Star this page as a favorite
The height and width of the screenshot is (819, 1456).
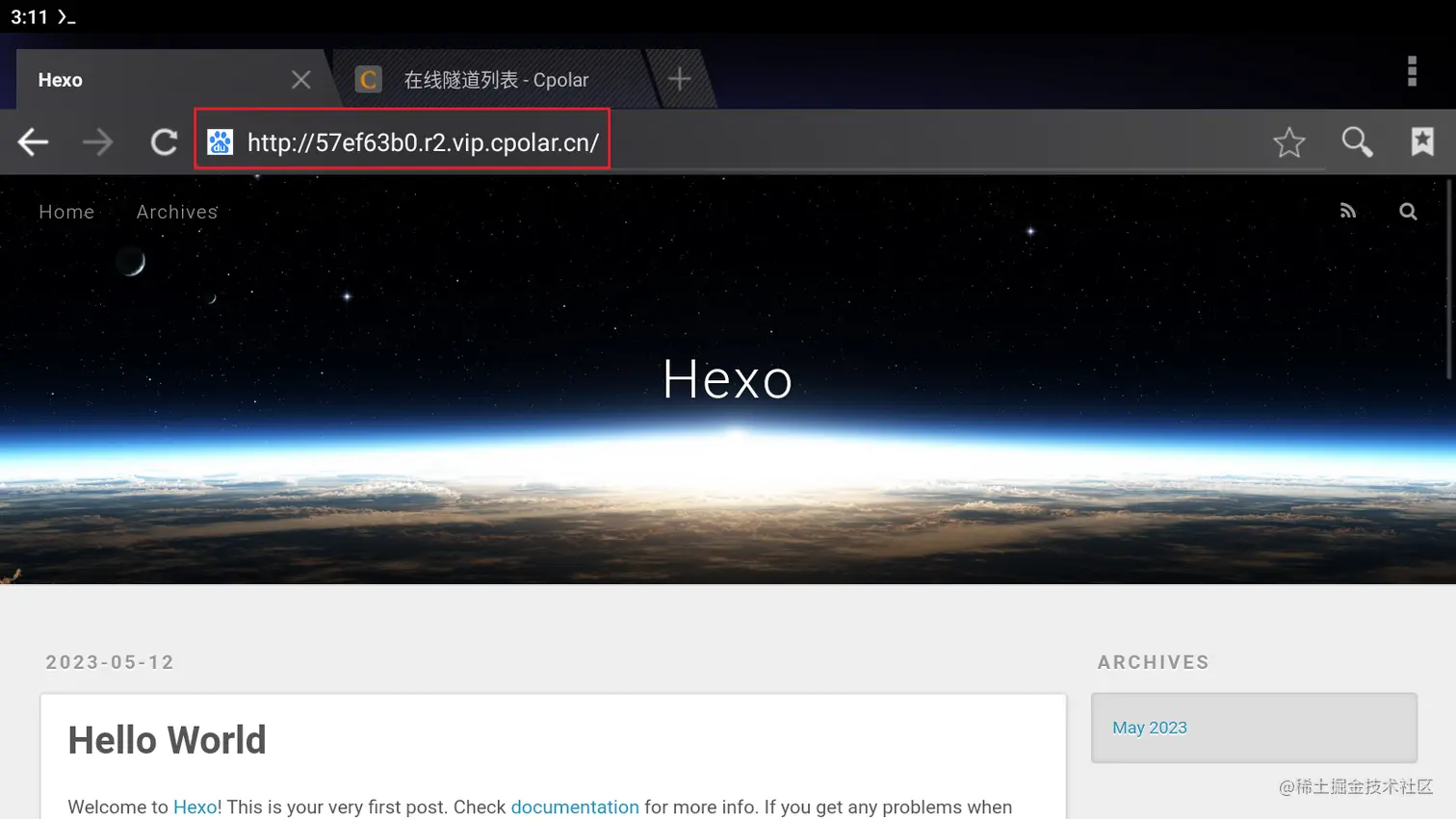coord(1288,142)
